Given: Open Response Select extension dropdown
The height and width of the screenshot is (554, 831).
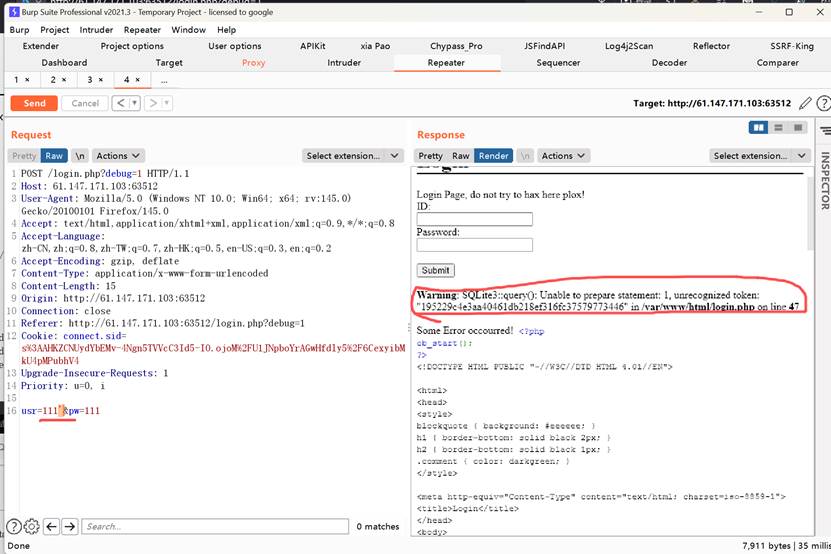Looking at the screenshot, I should coord(760,155).
